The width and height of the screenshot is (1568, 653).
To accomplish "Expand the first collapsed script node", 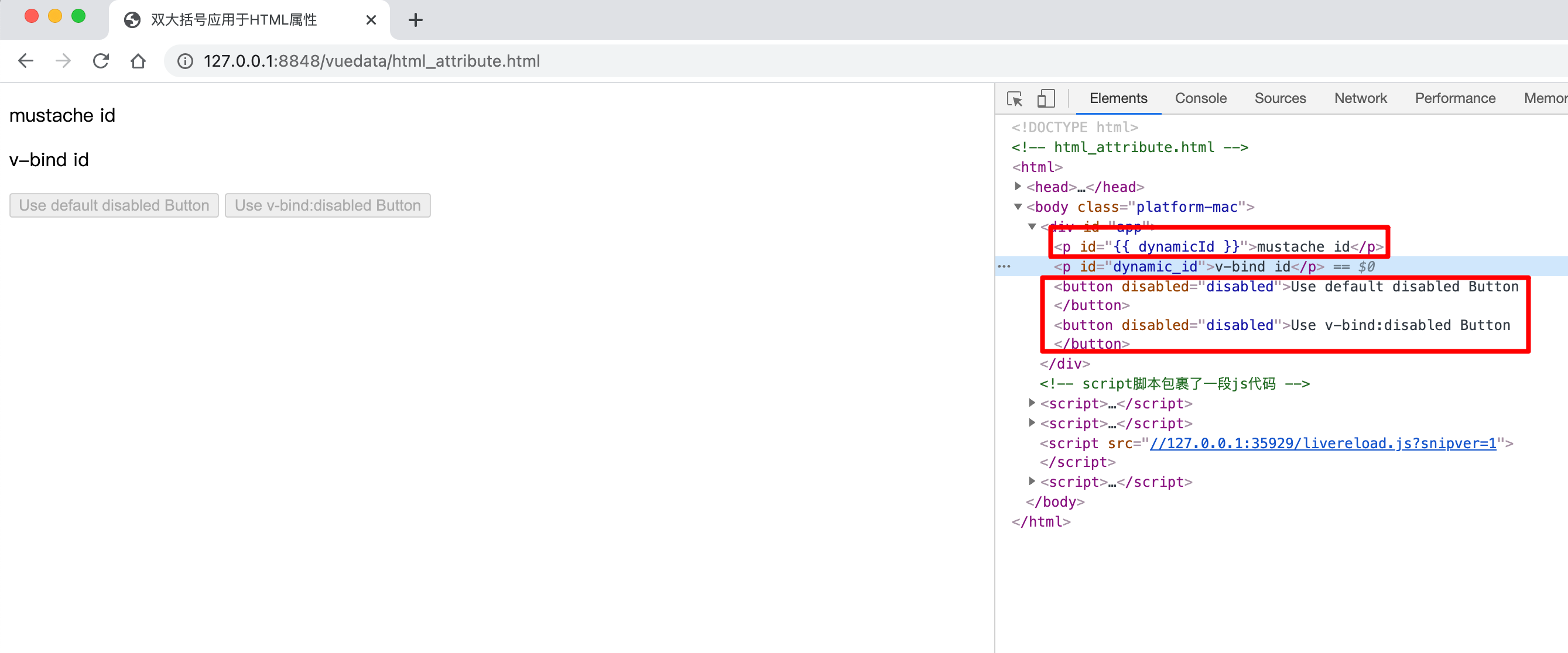I will [x=1032, y=403].
